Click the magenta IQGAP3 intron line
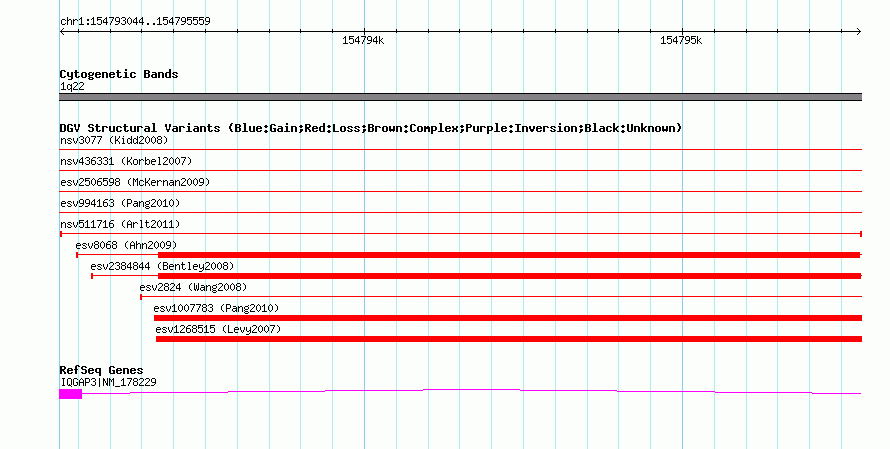890x449 pixels. 471,391
